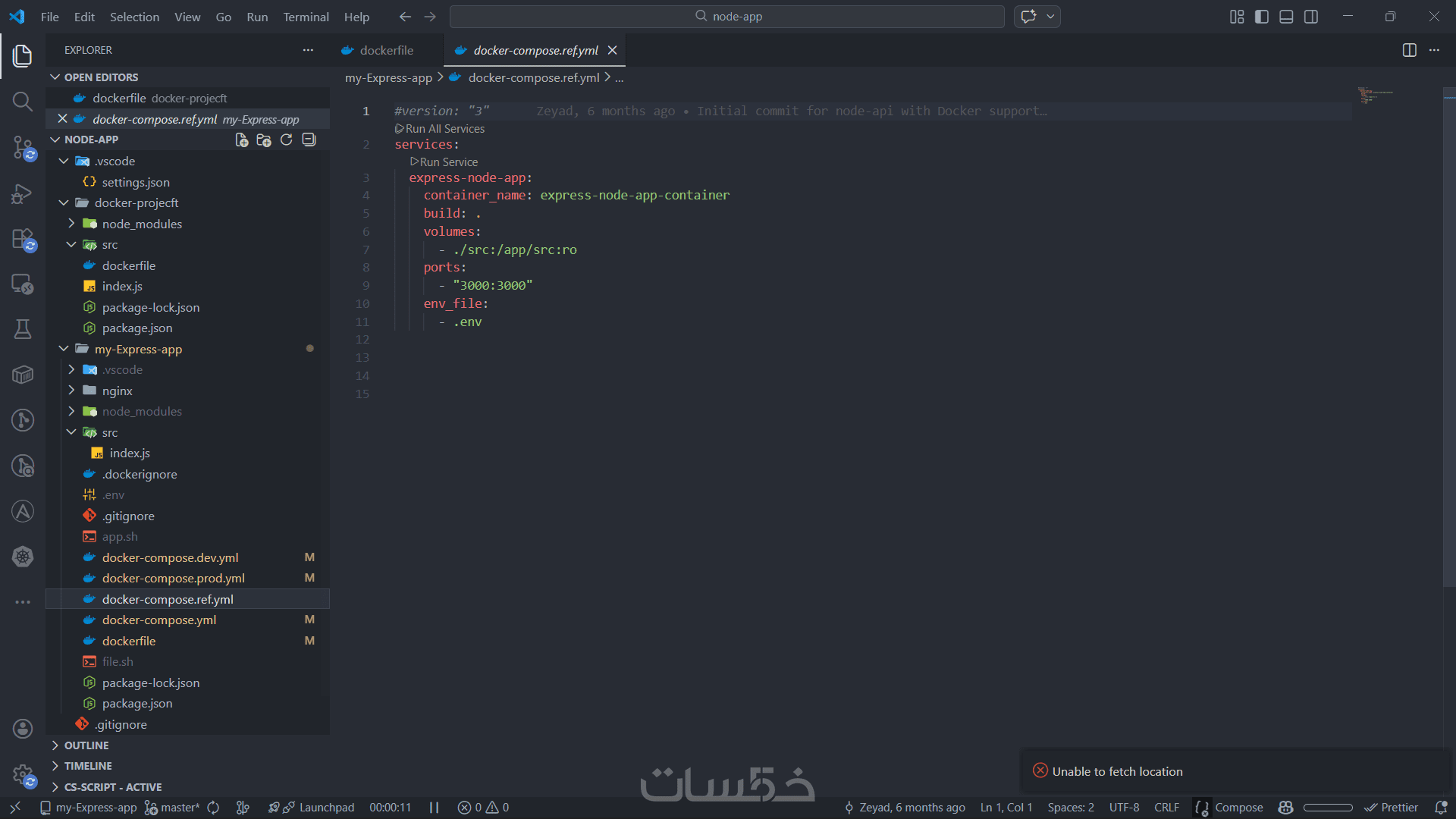The image size is (1456, 819).
Task: Toggle the bottom panel layout button
Action: (x=1286, y=17)
